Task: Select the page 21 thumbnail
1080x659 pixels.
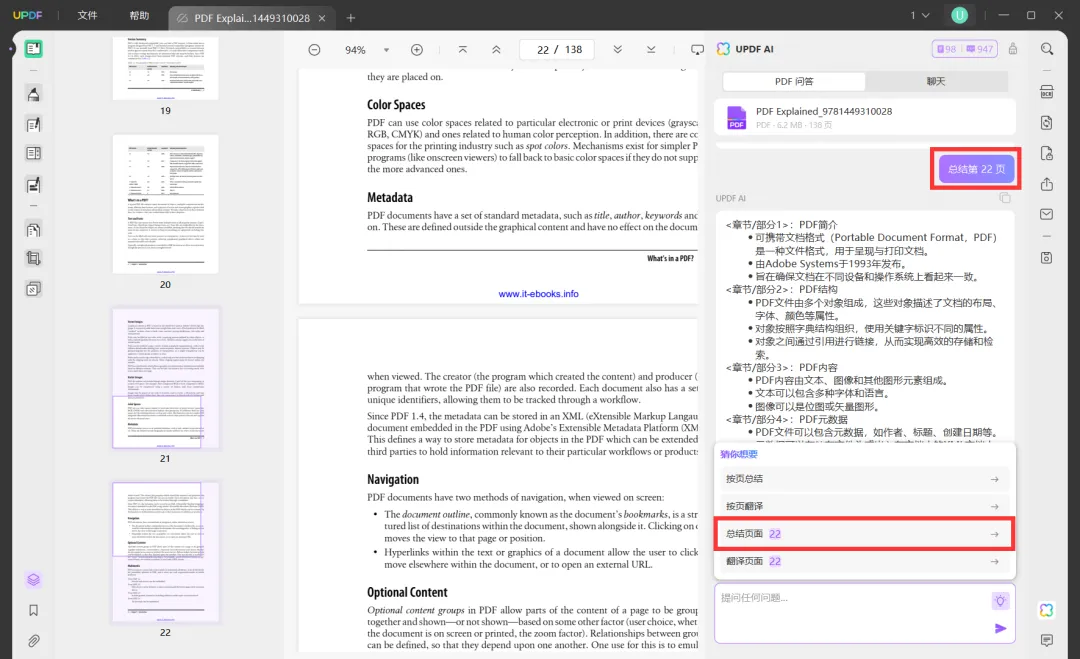Action: 165,380
